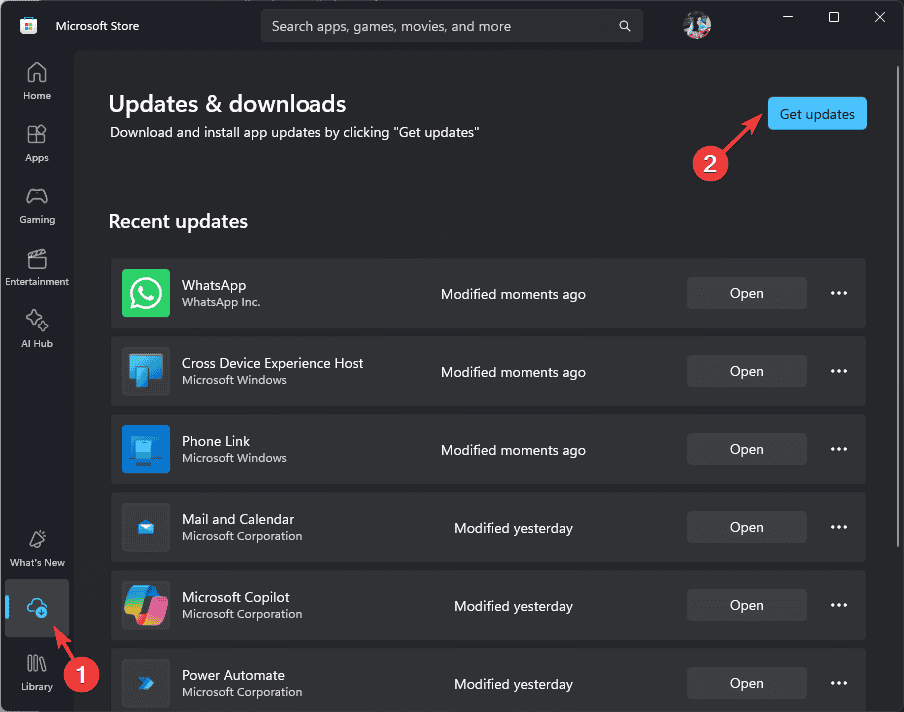
Task: Open Cross Device Experience Host
Action: pos(746,371)
